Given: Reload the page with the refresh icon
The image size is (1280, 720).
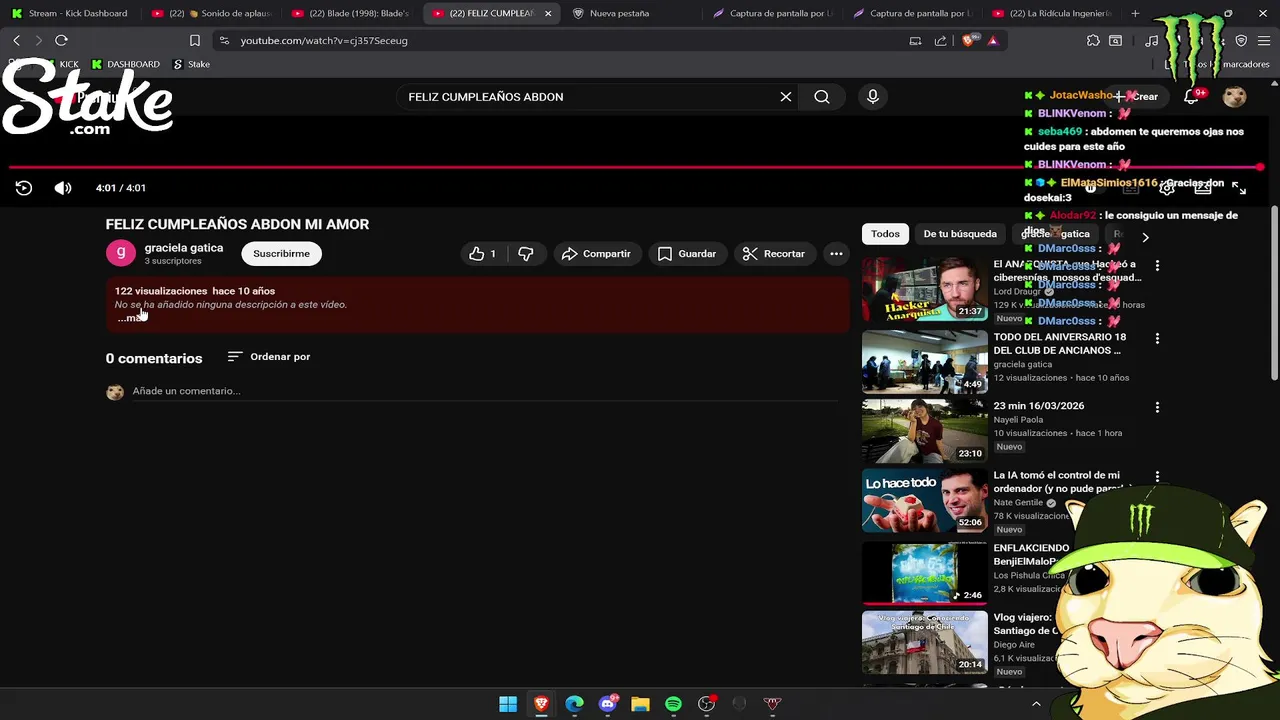Looking at the screenshot, I should coord(61,40).
